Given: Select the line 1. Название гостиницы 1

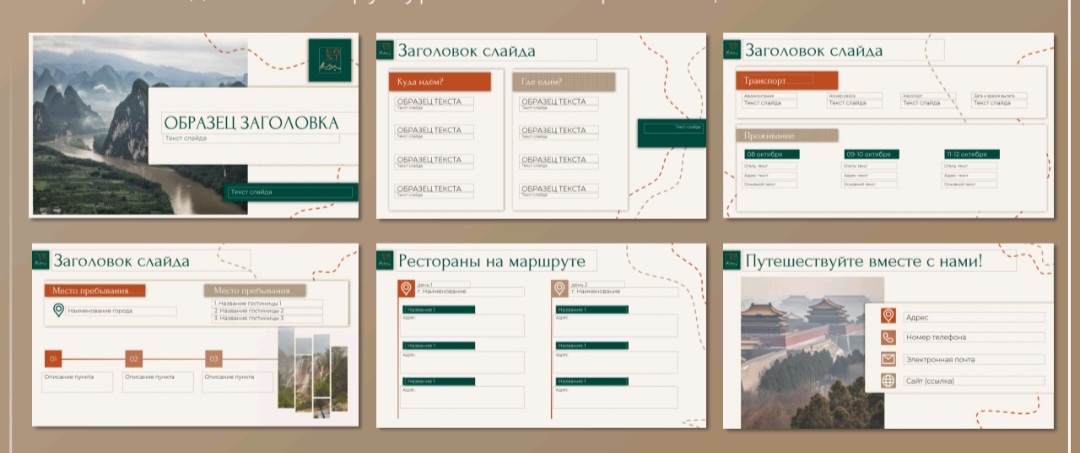Looking at the screenshot, I should tap(248, 303).
